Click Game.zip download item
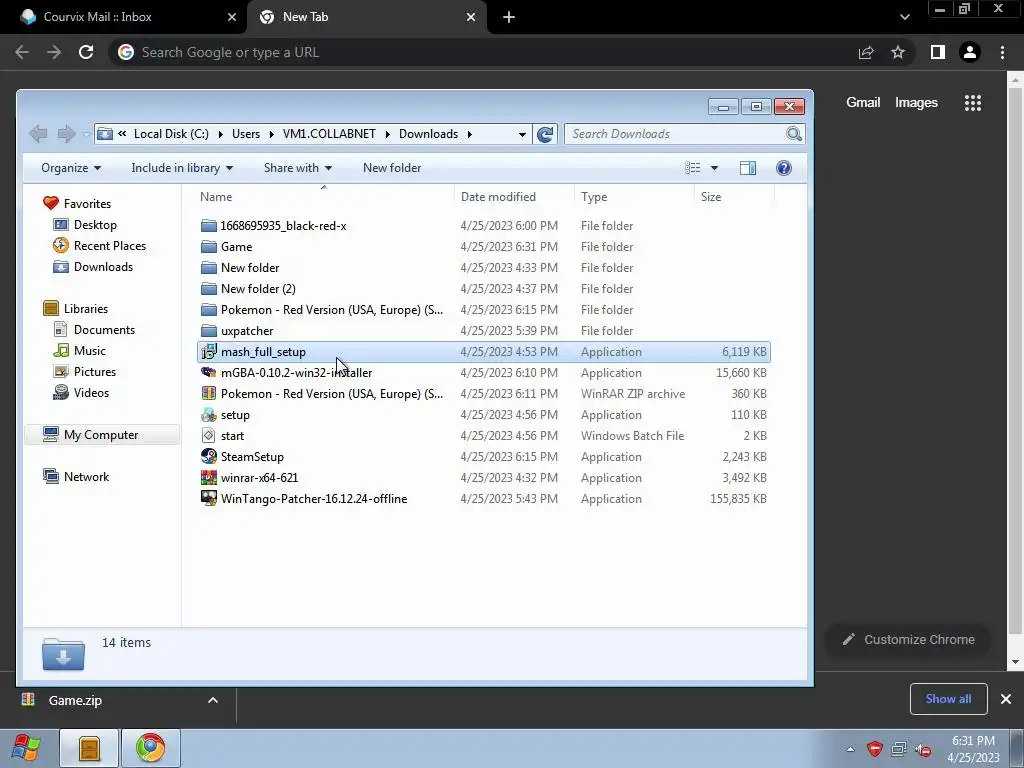This screenshot has height=768, width=1024. coord(75,700)
